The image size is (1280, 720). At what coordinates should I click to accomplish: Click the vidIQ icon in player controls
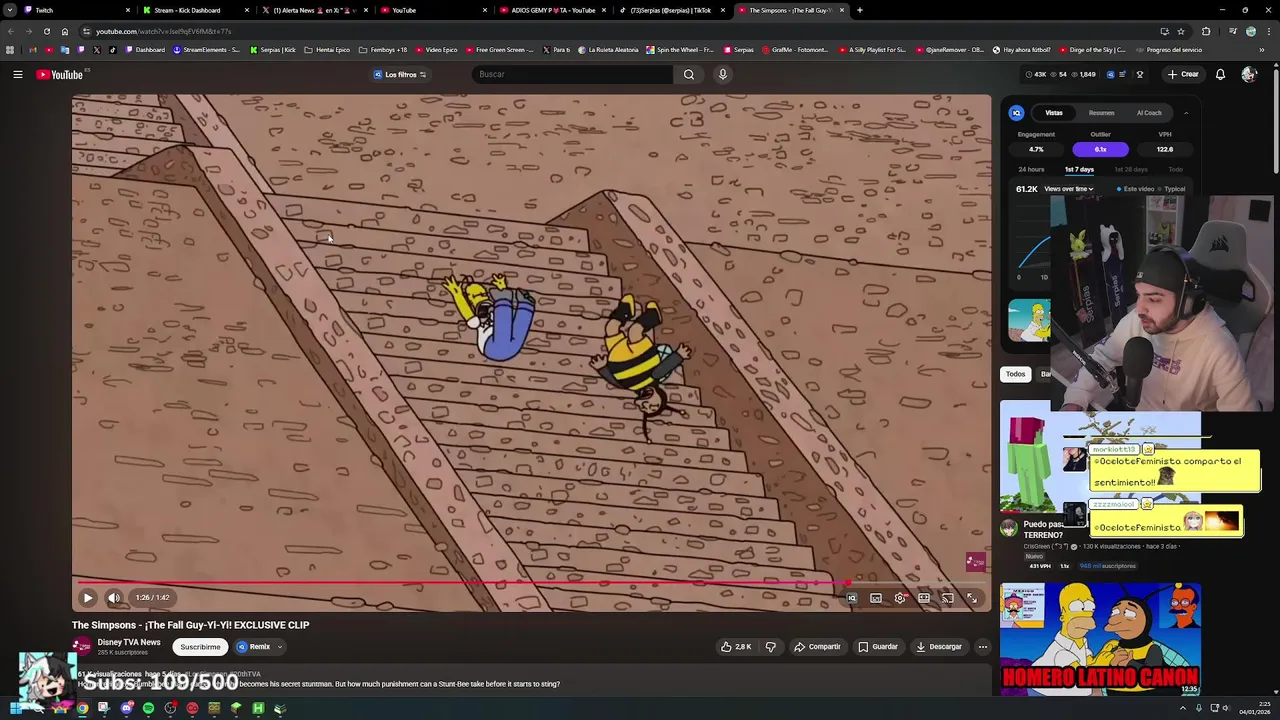click(852, 598)
